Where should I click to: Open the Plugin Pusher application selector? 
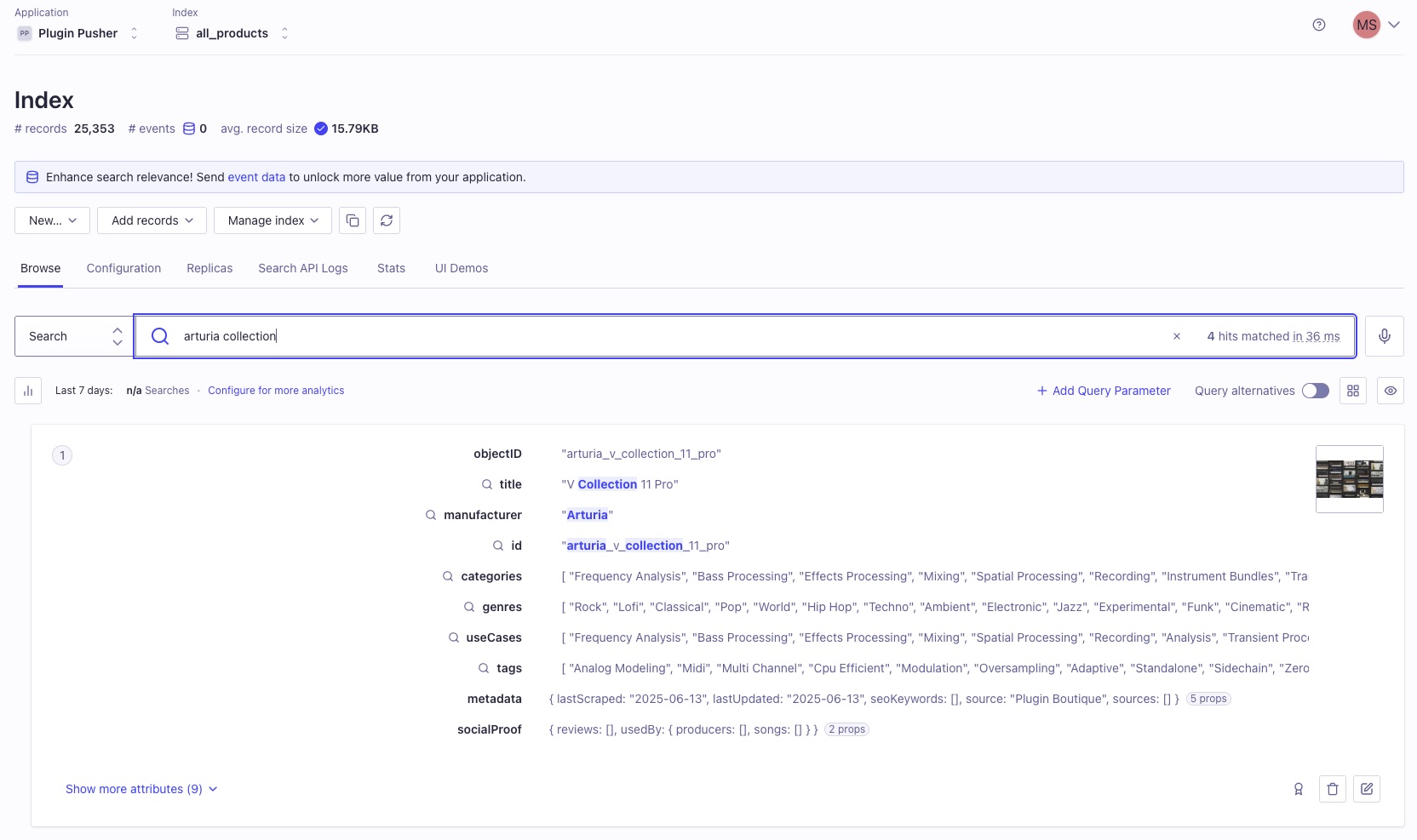click(77, 33)
